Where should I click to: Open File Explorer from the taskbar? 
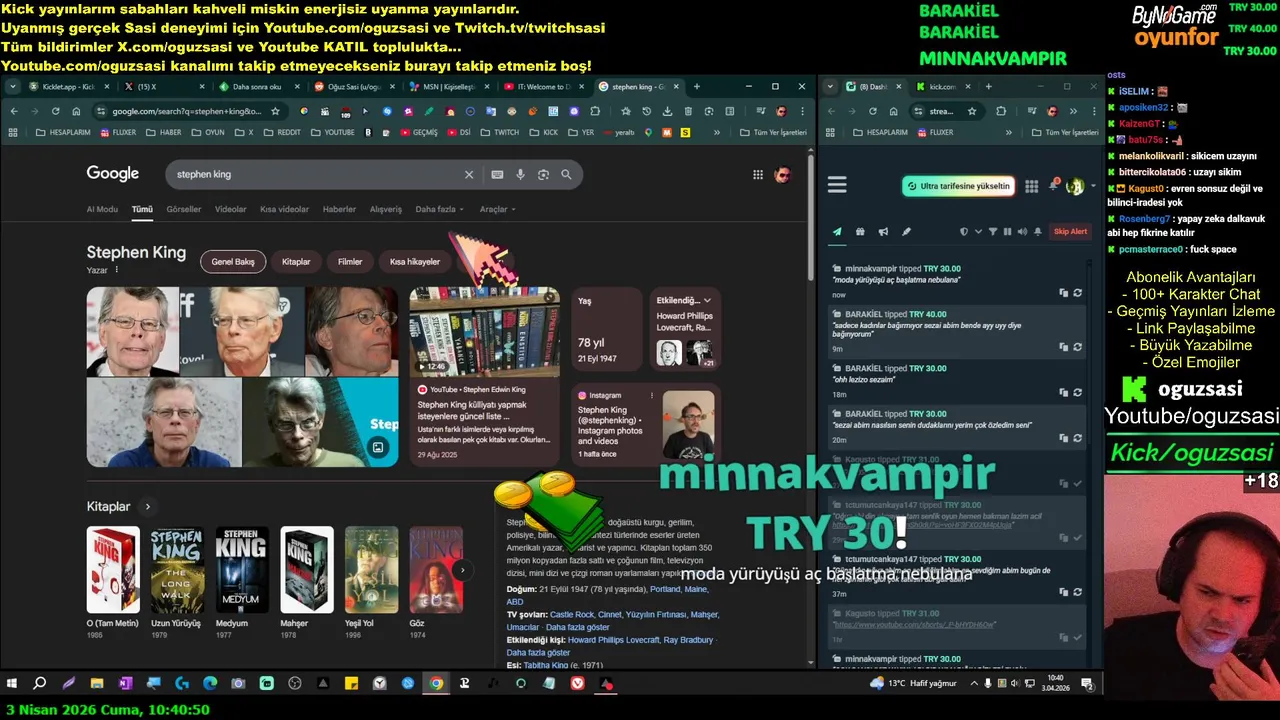click(97, 684)
